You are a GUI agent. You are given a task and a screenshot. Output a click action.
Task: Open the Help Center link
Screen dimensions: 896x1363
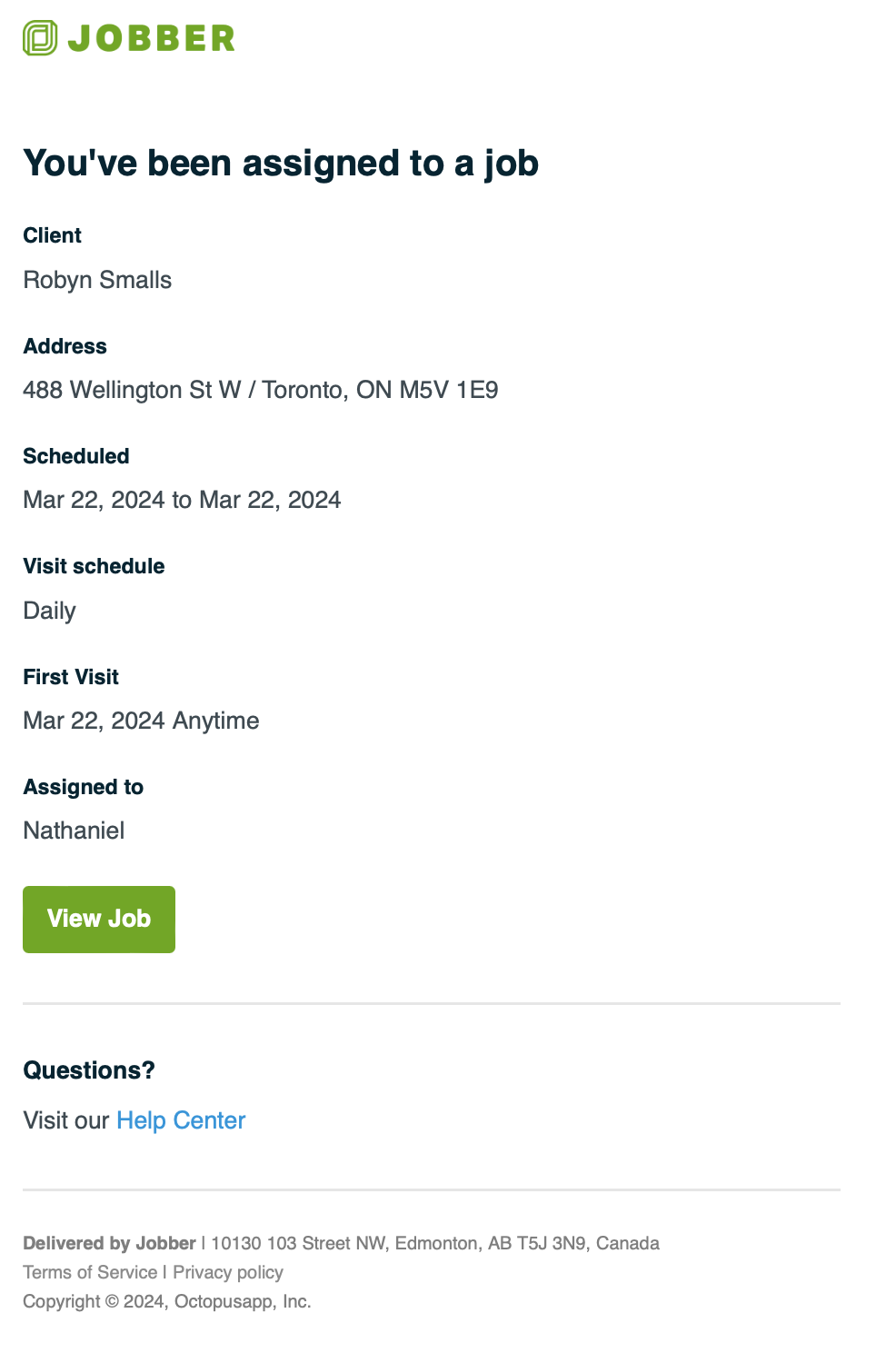coord(180,1119)
